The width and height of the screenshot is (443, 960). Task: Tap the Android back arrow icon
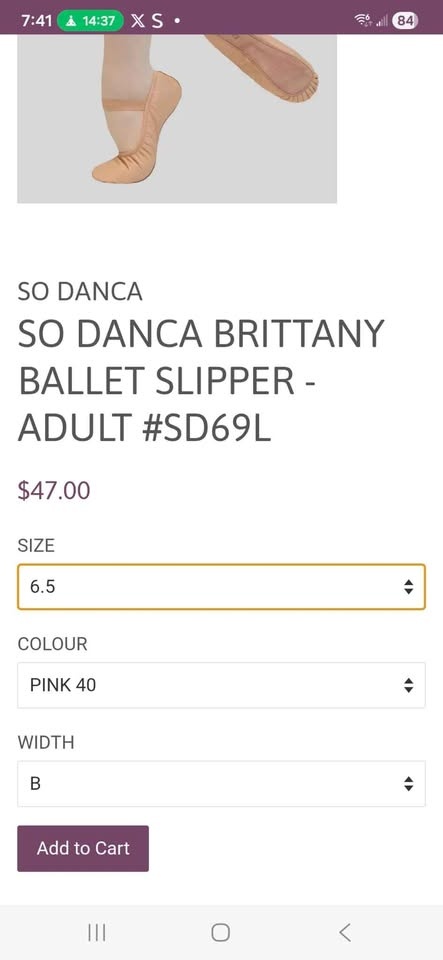click(x=345, y=932)
